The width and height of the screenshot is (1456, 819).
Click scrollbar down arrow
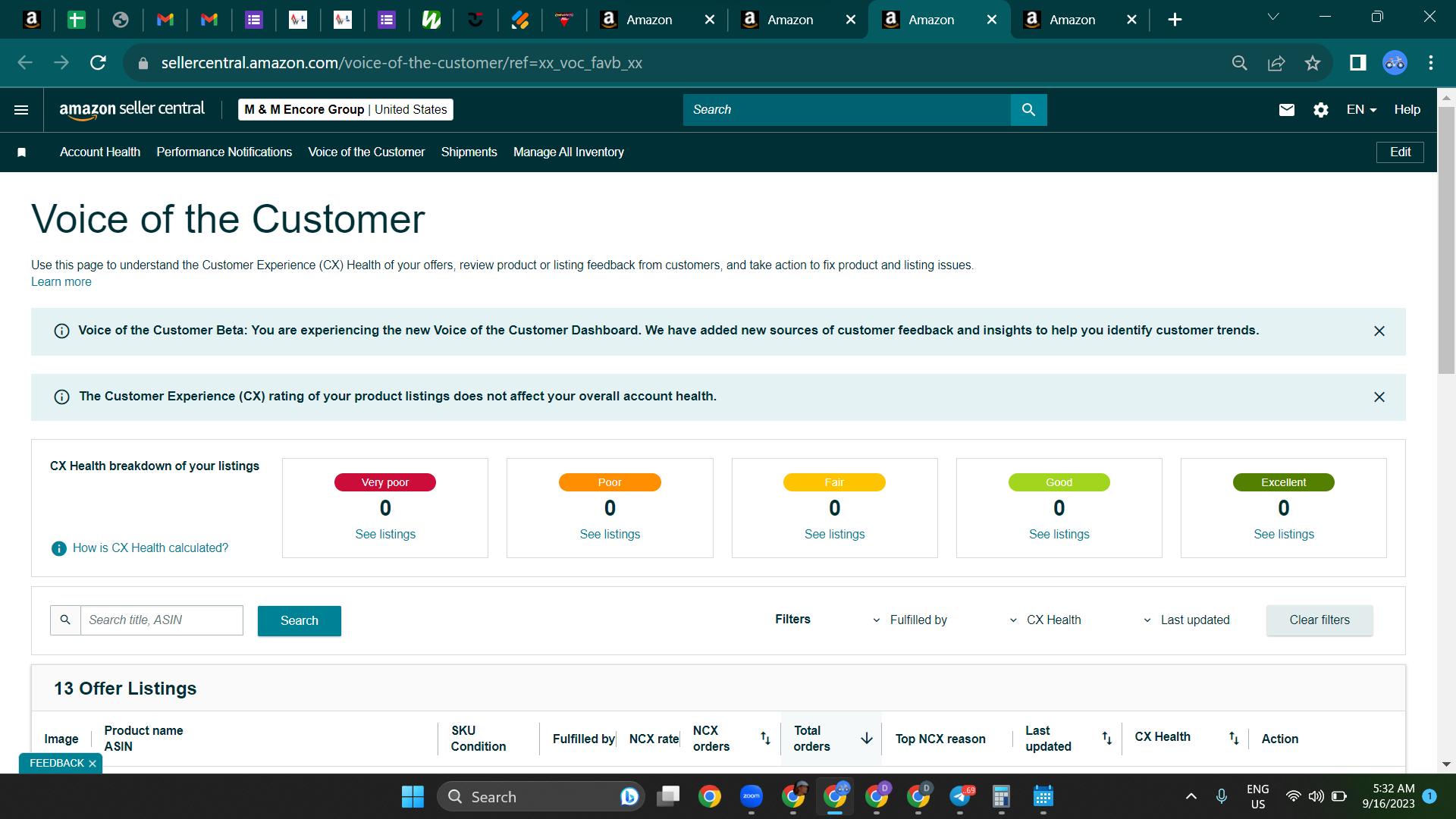(1446, 764)
